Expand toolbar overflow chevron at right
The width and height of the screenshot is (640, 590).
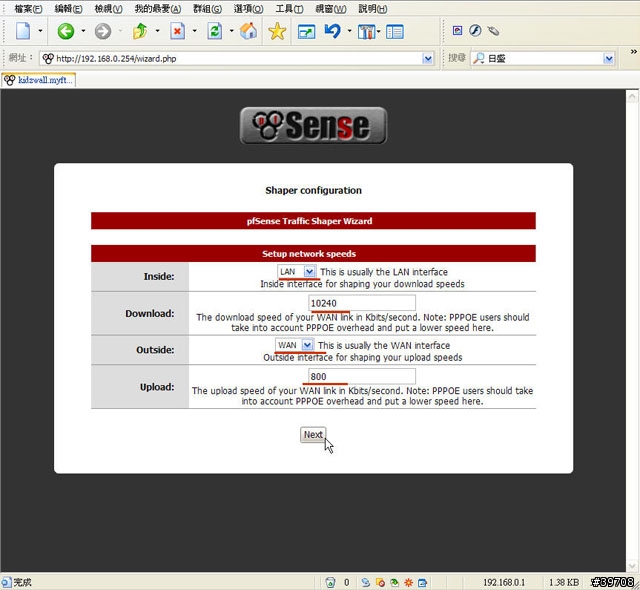tap(633, 52)
